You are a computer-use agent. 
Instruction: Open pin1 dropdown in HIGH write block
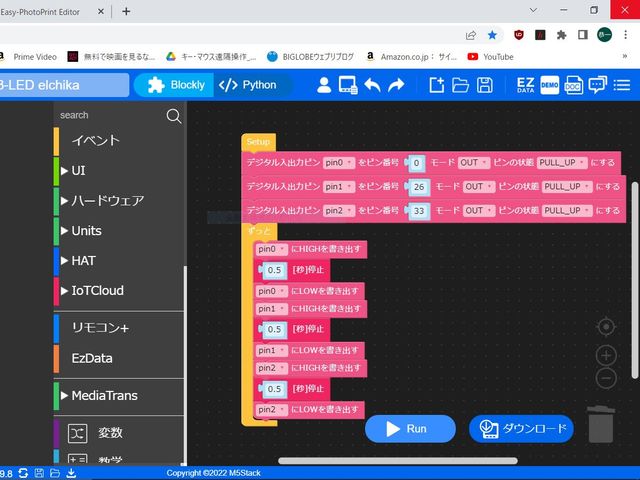point(271,309)
